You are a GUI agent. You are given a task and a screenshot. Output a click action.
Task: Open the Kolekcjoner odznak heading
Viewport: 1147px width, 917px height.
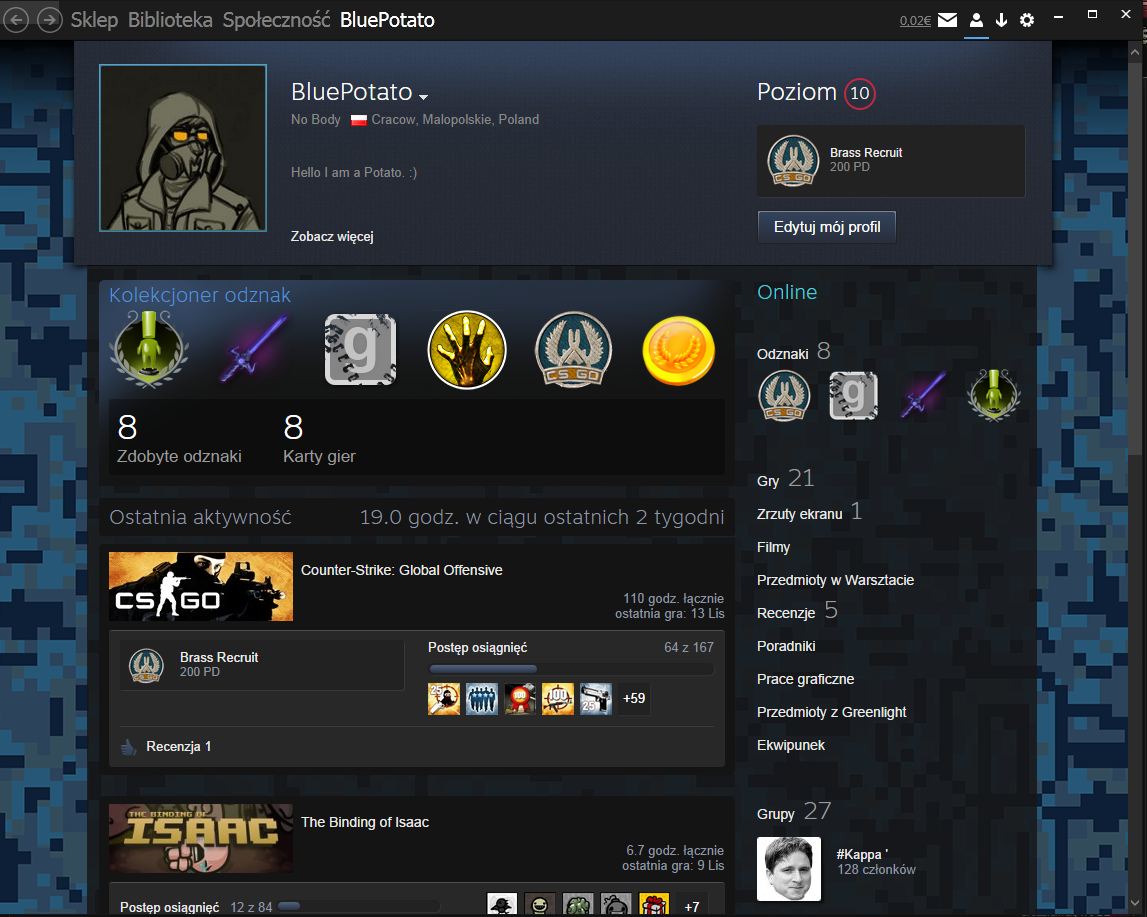pos(200,295)
